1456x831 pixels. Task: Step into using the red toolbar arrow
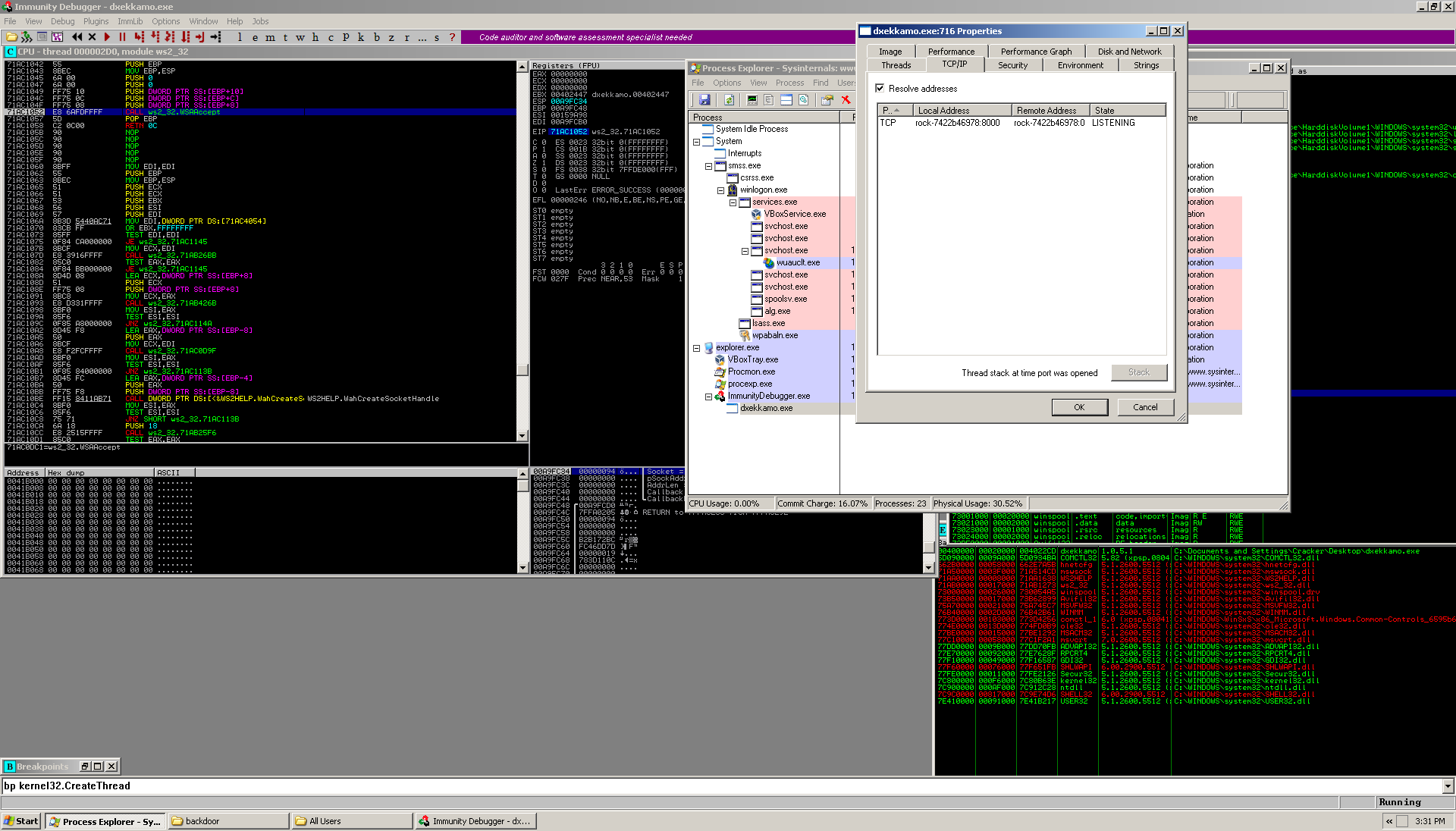140,36
